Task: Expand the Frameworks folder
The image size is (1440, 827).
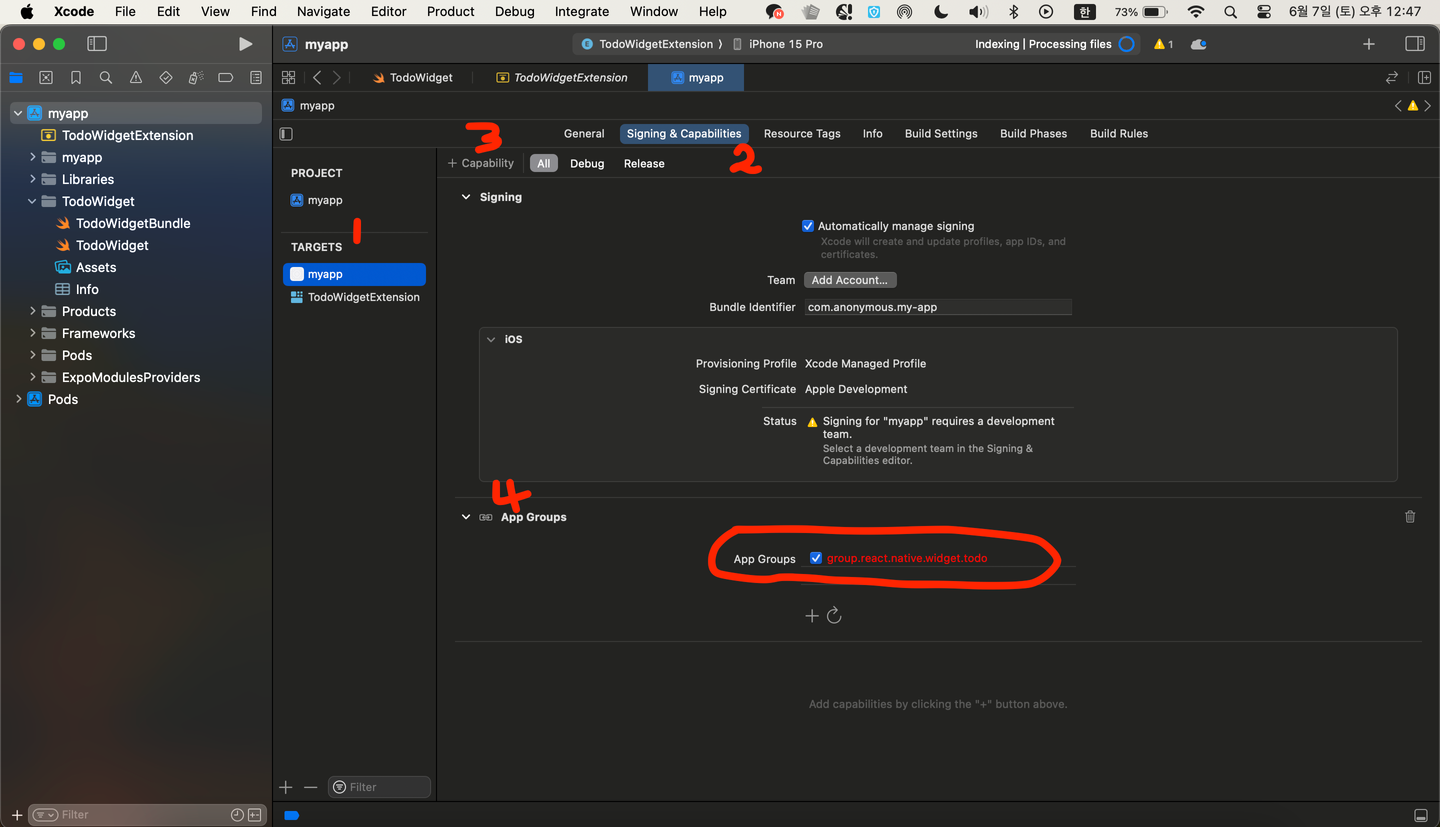Action: coord(33,333)
